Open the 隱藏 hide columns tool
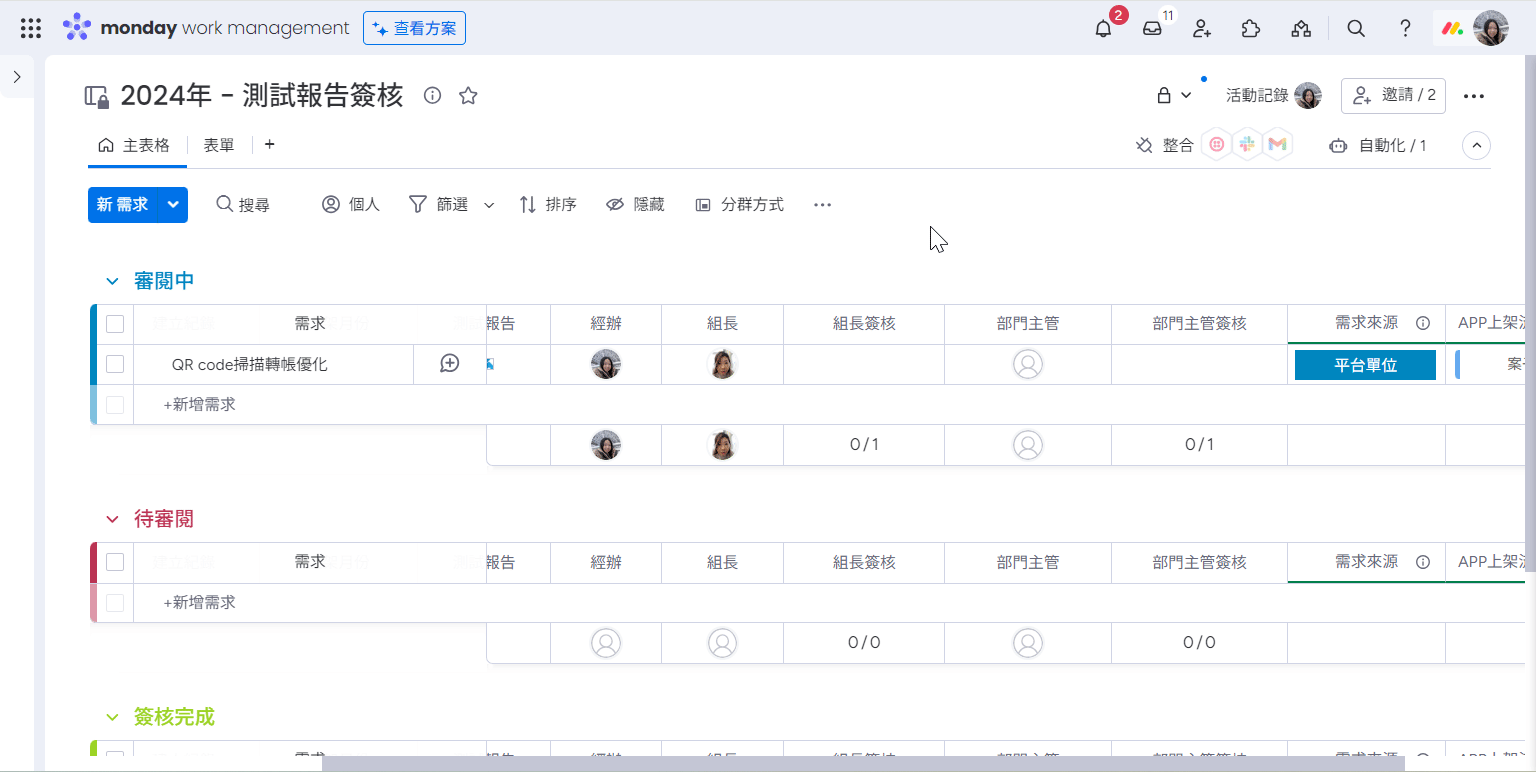Screen dimensions: 1536x772 635,204
